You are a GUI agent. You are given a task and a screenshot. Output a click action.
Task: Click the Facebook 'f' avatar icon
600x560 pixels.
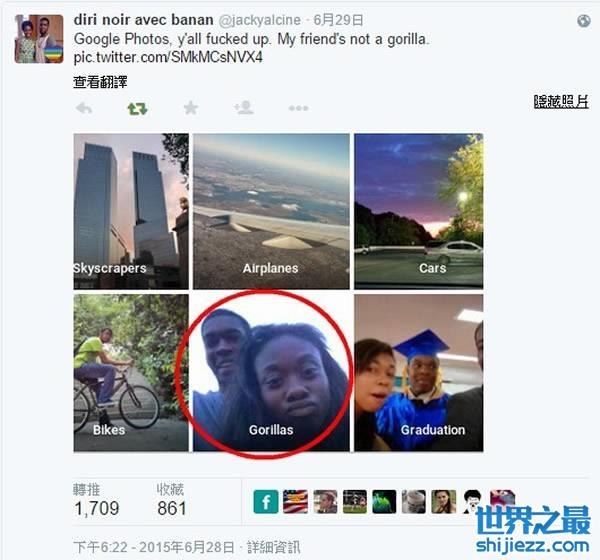(x=266, y=501)
